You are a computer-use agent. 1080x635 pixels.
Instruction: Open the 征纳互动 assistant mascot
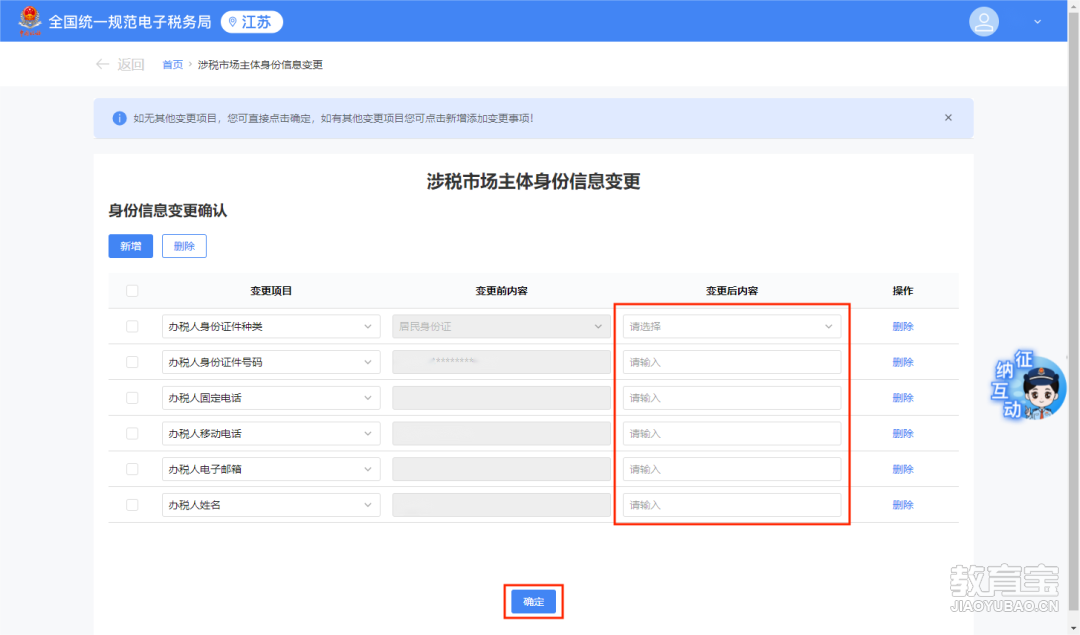pyautogui.click(x=1029, y=386)
